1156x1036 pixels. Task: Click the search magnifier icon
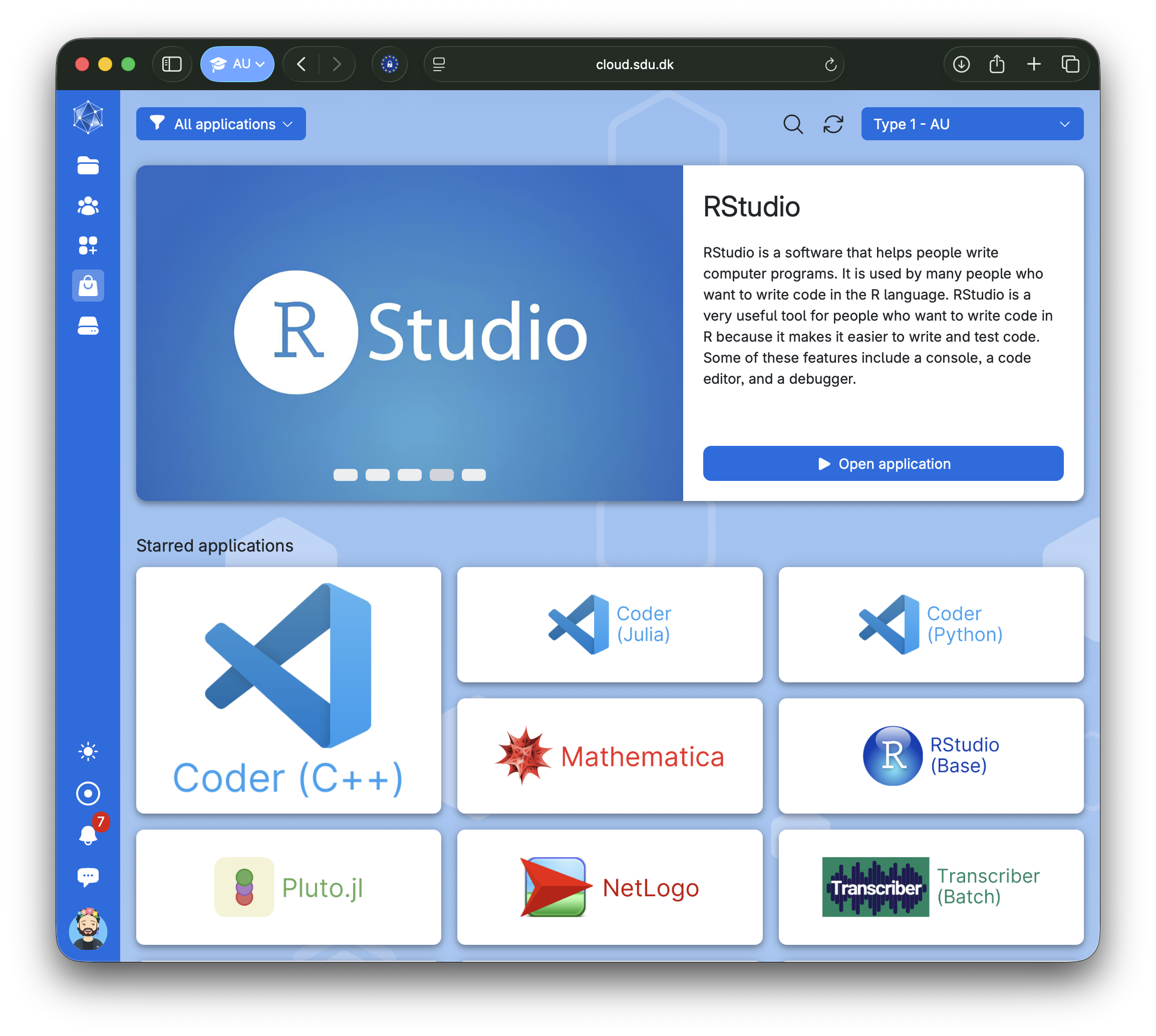(x=793, y=124)
